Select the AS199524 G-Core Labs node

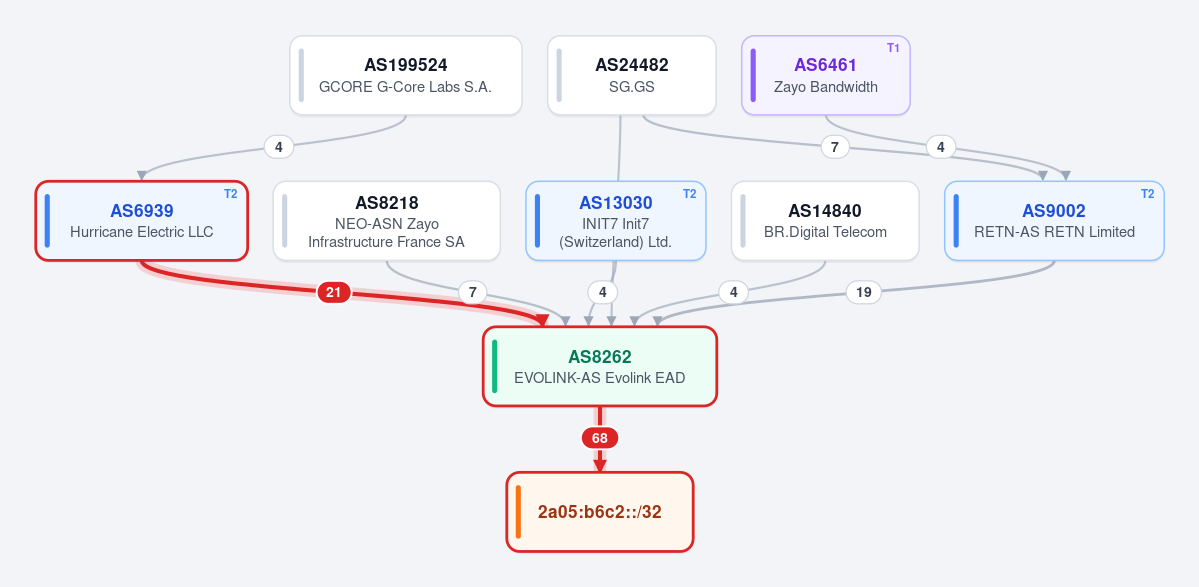pyautogui.click(x=405, y=76)
